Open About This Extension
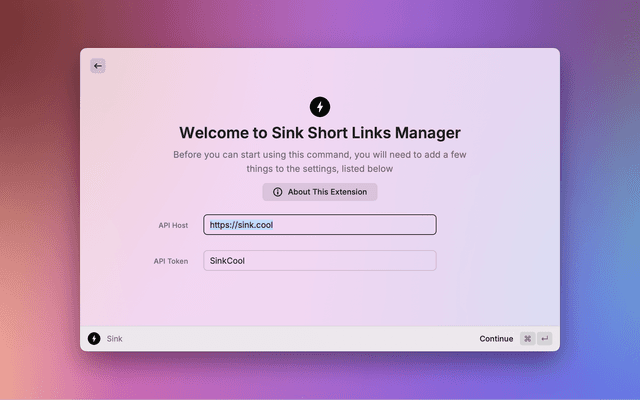Screen dimensions: 640x400 click(x=320, y=192)
